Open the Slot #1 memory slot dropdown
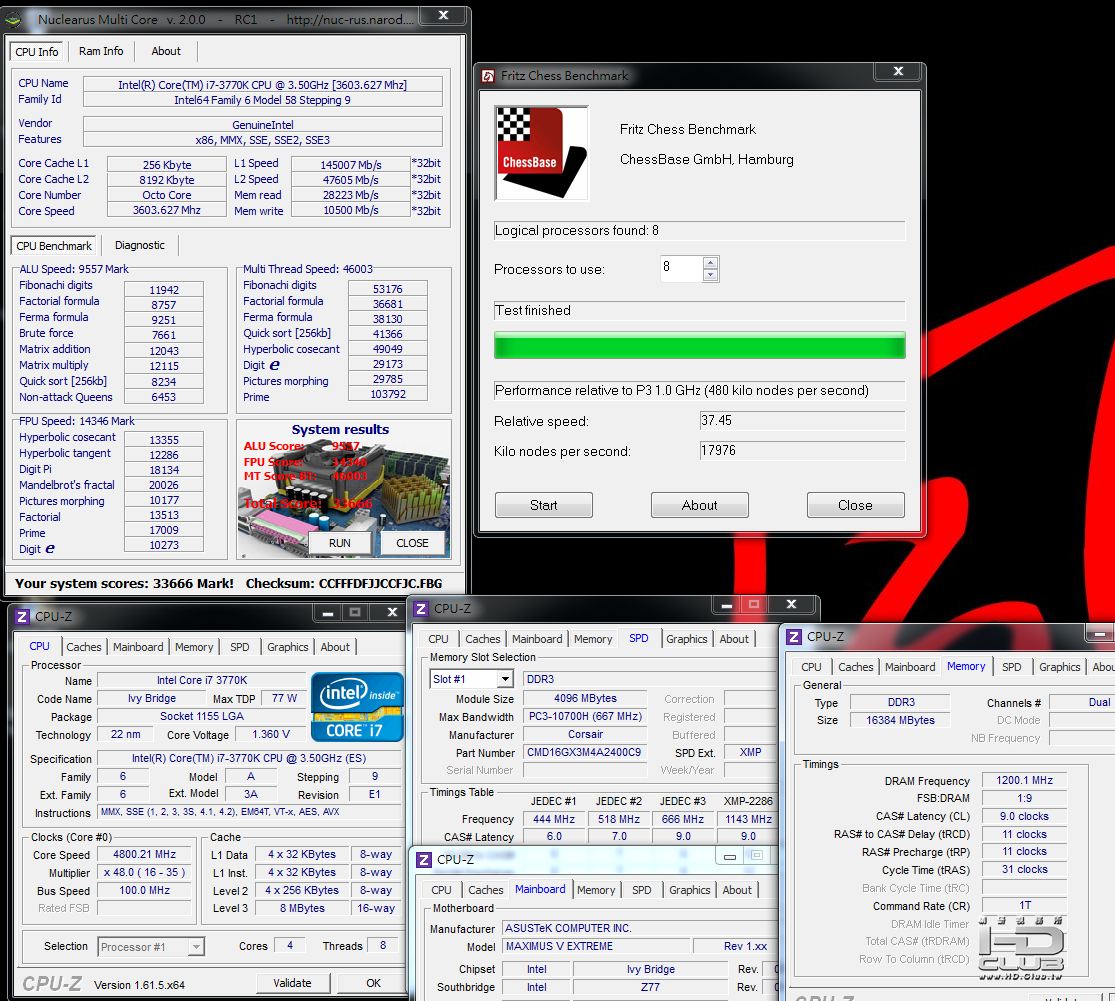This screenshot has width=1115, height=1001. pos(505,679)
